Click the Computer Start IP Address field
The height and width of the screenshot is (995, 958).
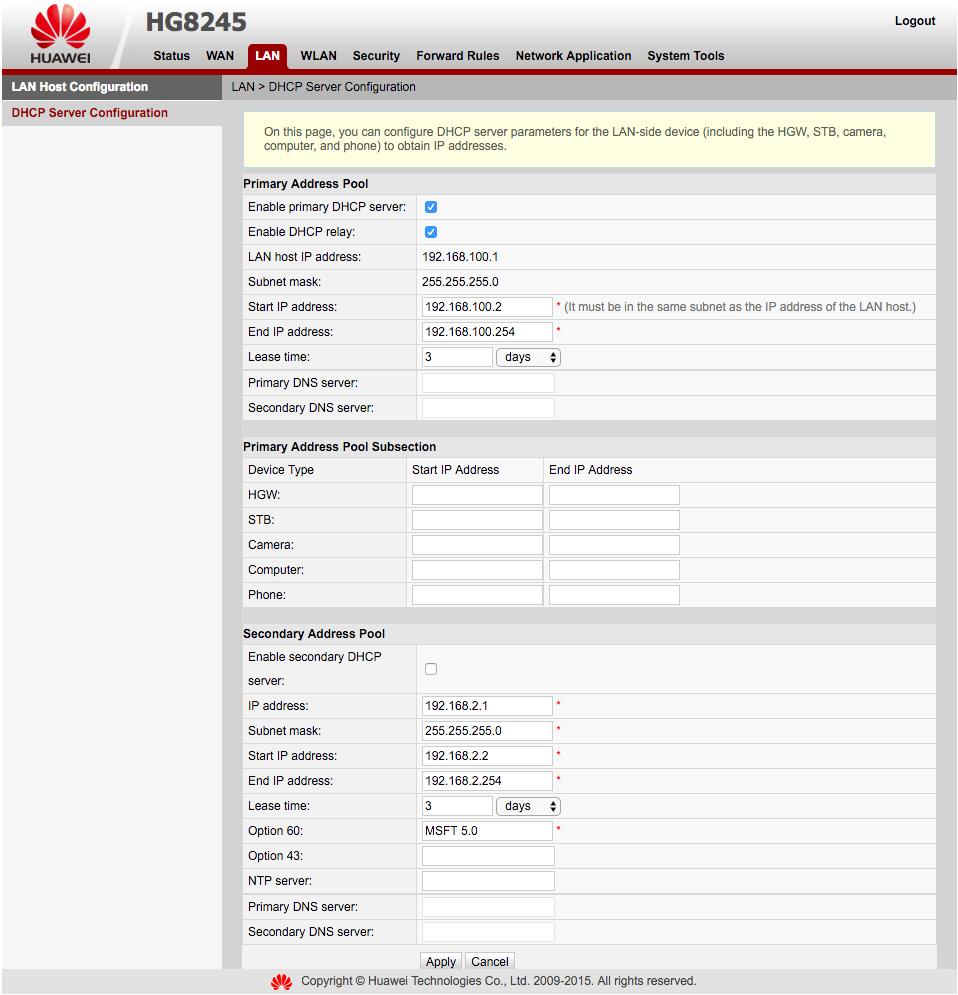click(477, 570)
